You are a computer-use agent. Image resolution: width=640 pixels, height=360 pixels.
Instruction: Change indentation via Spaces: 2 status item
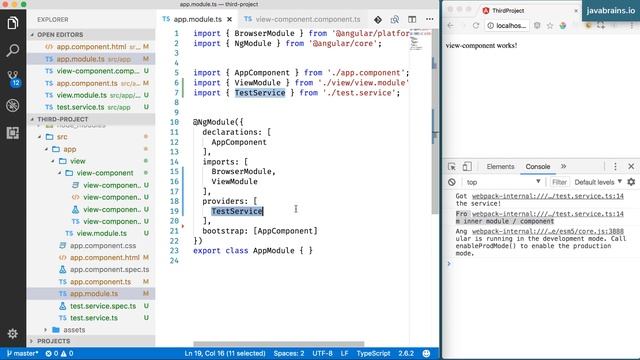[x=289, y=353]
